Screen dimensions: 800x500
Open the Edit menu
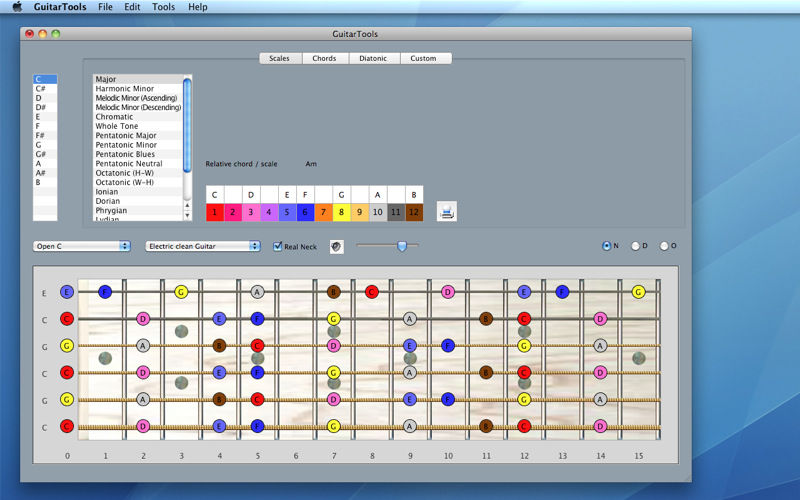click(x=132, y=7)
